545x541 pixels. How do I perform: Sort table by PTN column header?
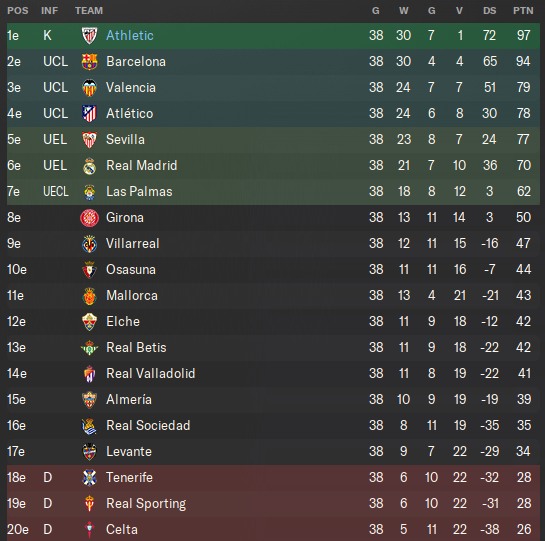[523, 11]
